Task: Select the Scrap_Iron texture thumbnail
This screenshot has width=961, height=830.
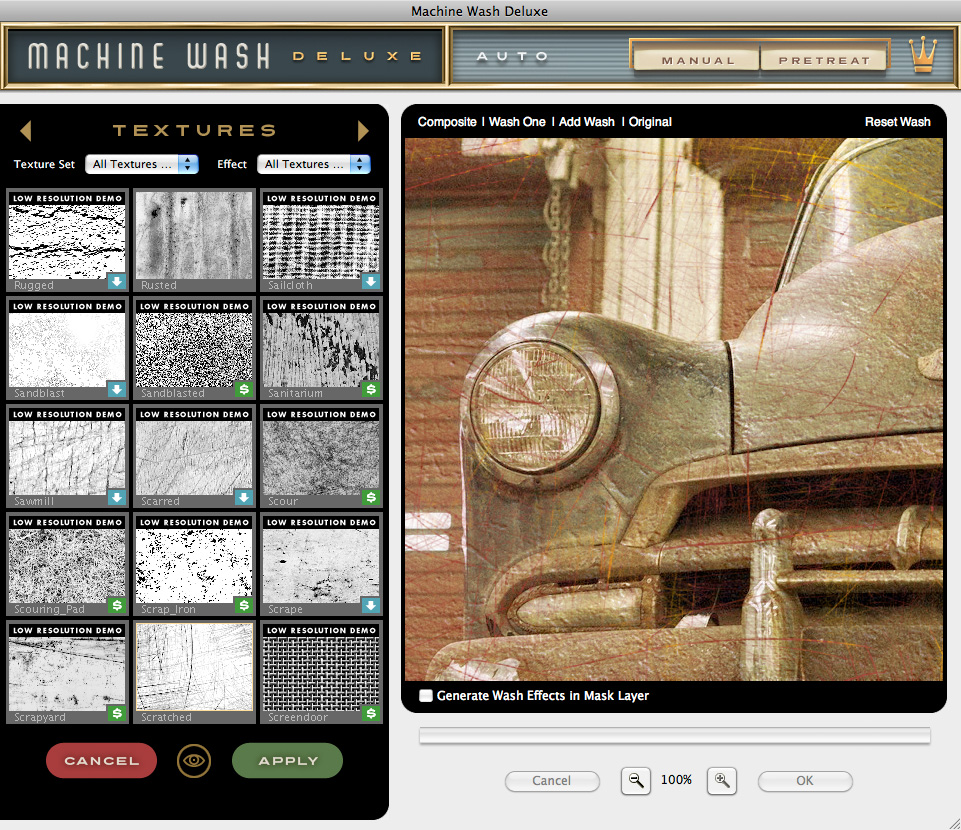Action: click(x=194, y=566)
